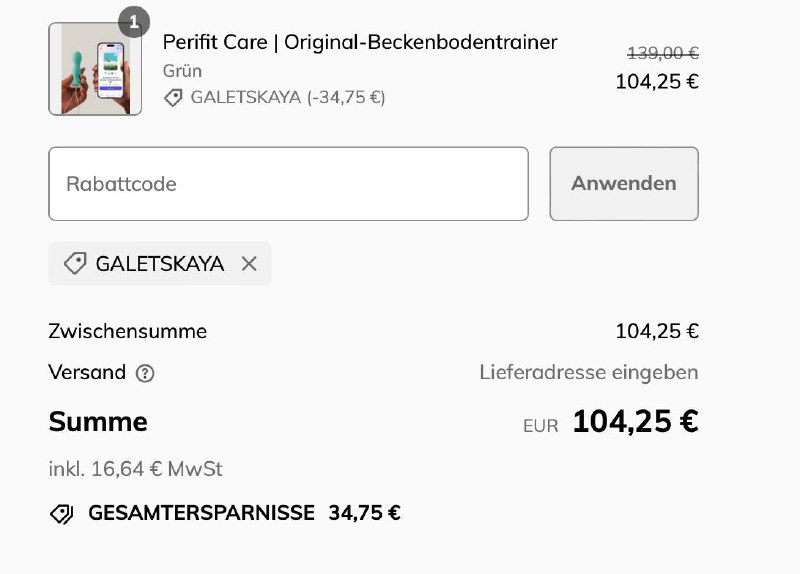Click the savings tag icon beside GESAMTERSPARNISSE

tap(62, 514)
